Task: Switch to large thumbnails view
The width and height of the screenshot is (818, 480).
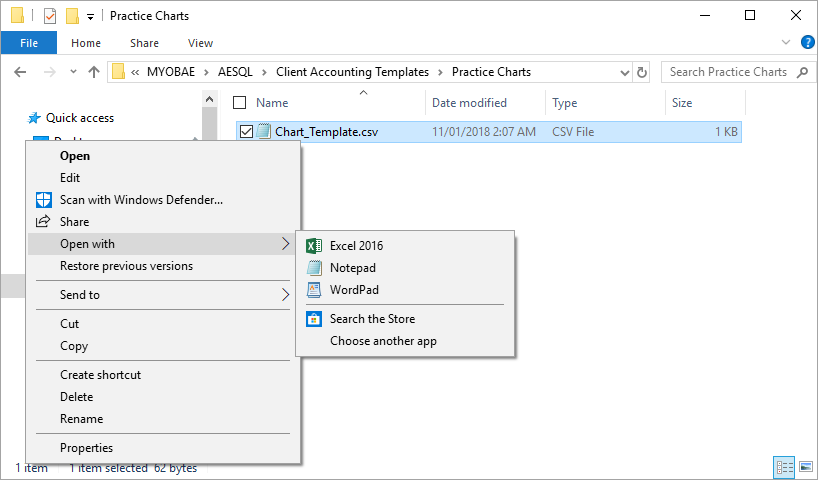Action: pyautogui.click(x=805, y=467)
